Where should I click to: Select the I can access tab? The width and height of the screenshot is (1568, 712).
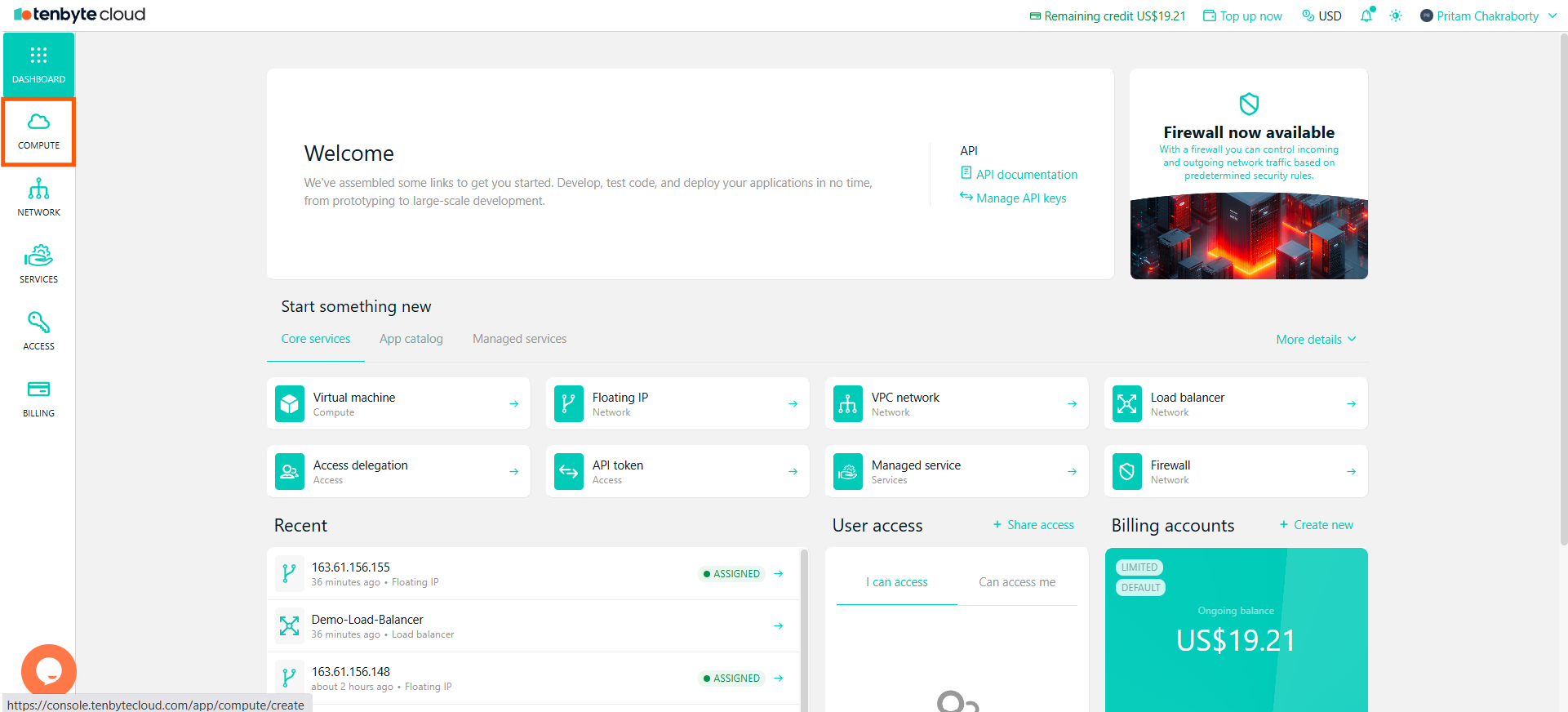897,582
